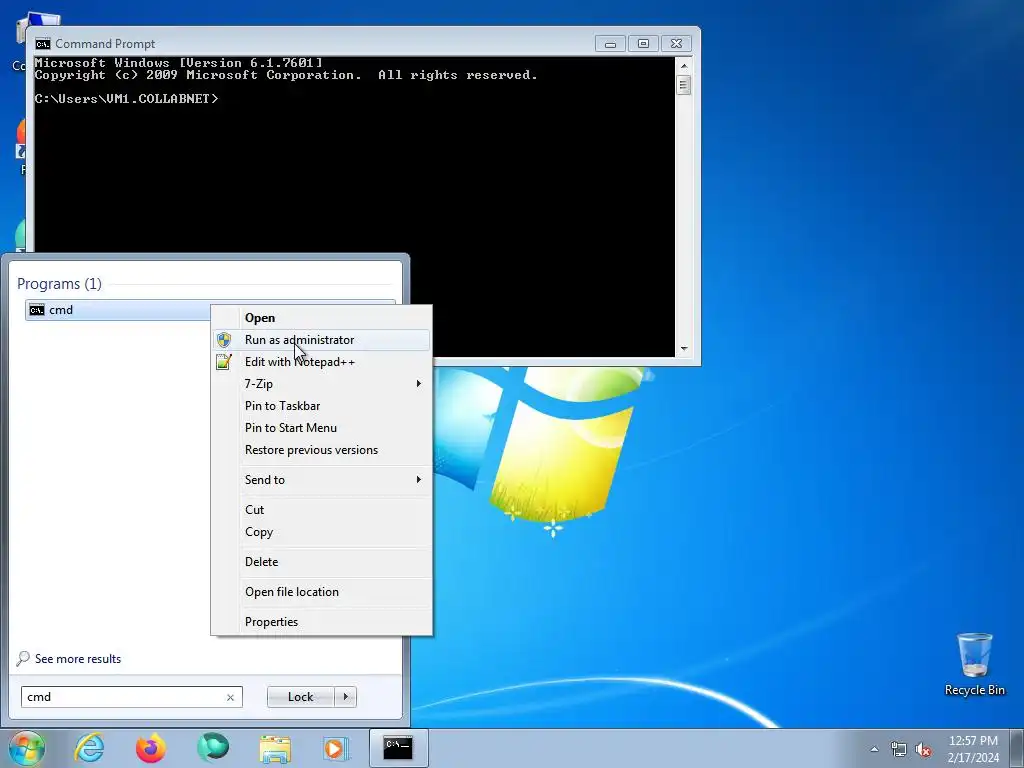This screenshot has height=768, width=1024.
Task: Maximize the Command Prompt window
Action: 643,44
